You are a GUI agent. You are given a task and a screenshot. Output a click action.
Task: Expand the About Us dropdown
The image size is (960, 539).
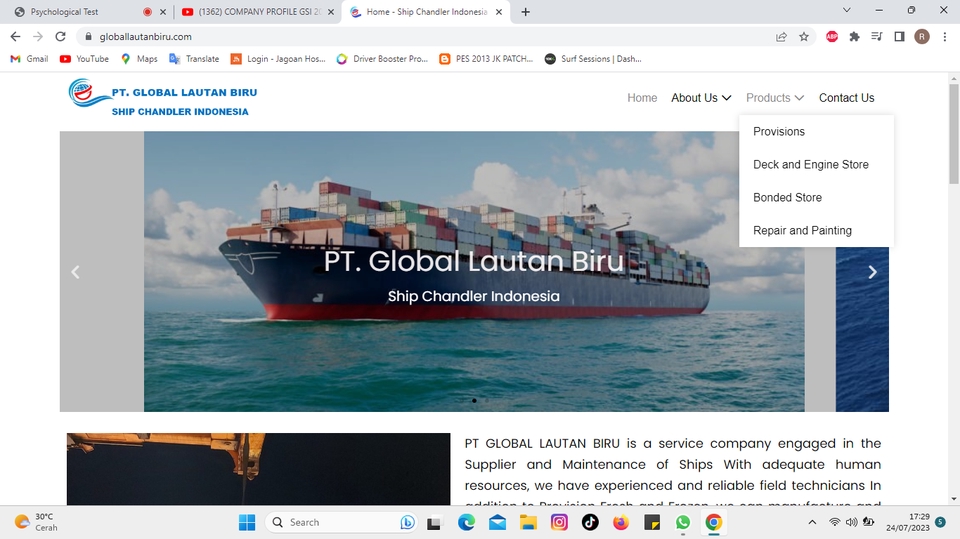tap(701, 98)
